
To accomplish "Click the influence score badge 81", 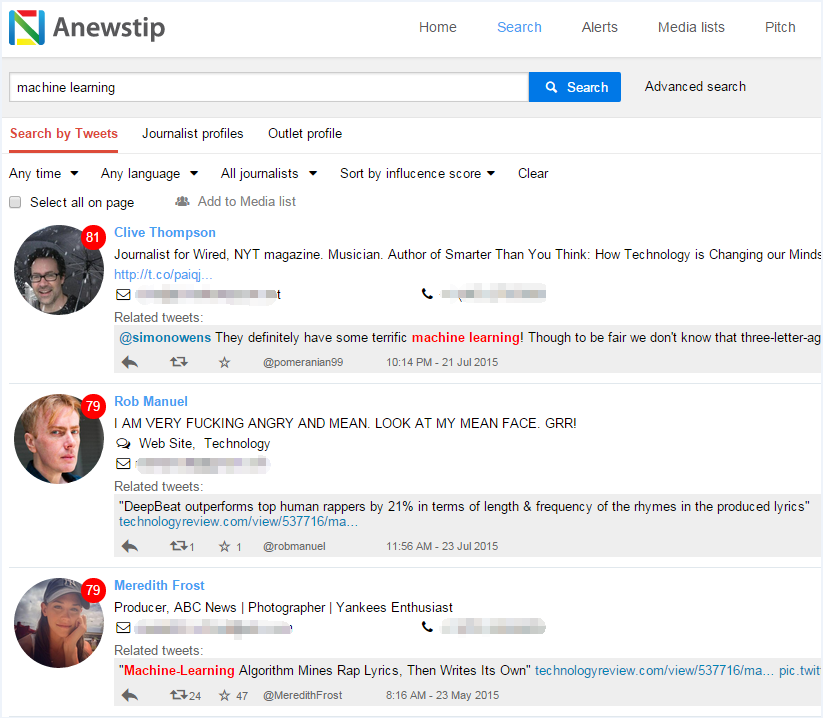I will (x=93, y=237).
